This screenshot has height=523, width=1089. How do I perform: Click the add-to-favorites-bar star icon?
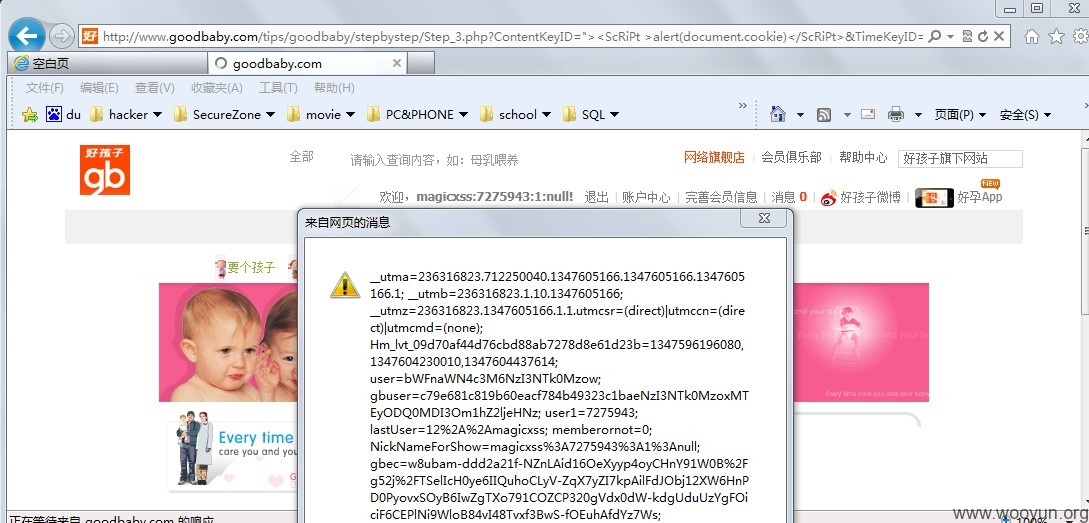(30, 115)
